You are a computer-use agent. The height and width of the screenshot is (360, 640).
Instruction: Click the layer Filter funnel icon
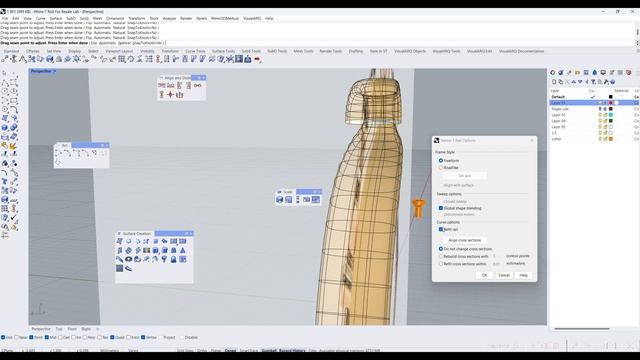tap(593, 82)
